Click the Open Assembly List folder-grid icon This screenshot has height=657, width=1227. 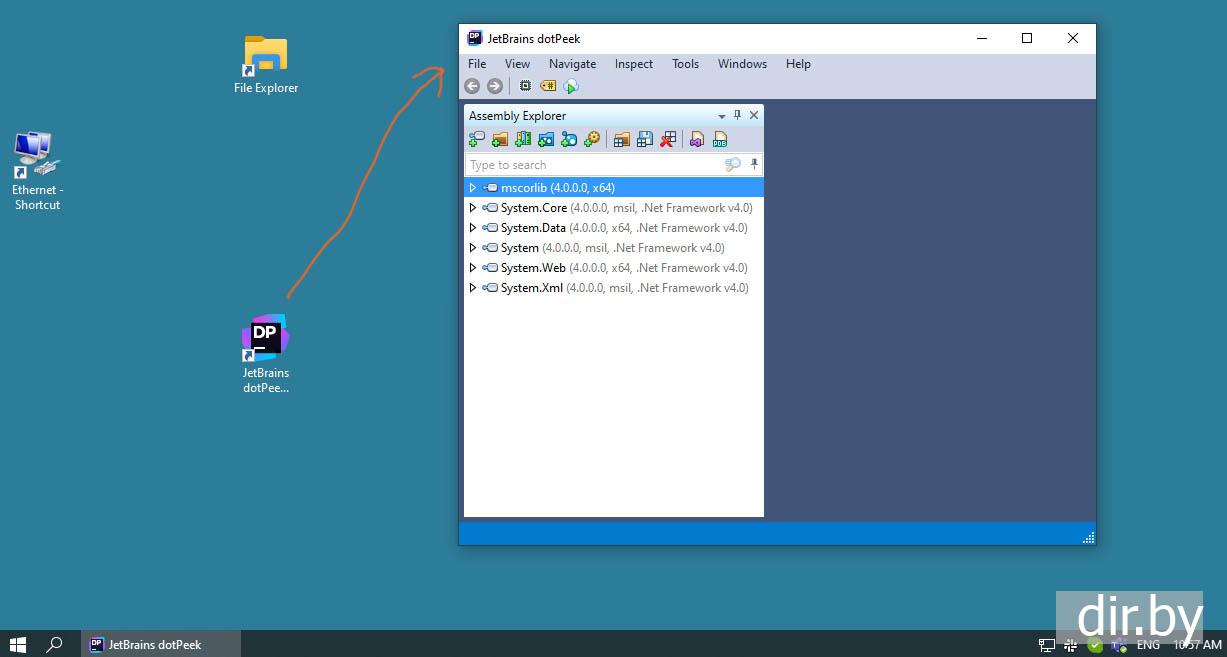click(x=622, y=139)
